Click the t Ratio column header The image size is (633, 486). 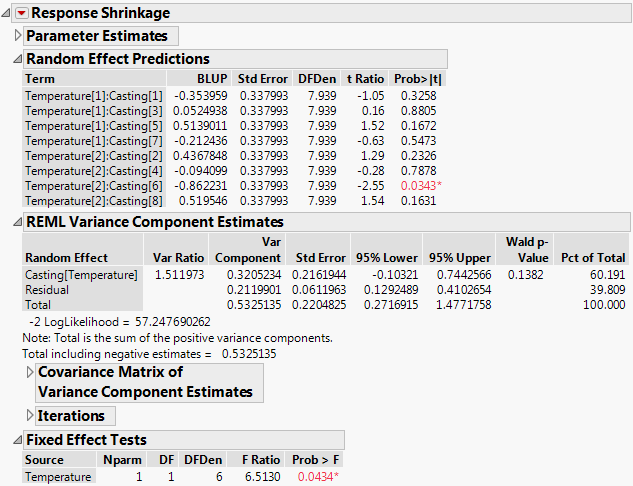click(x=364, y=79)
